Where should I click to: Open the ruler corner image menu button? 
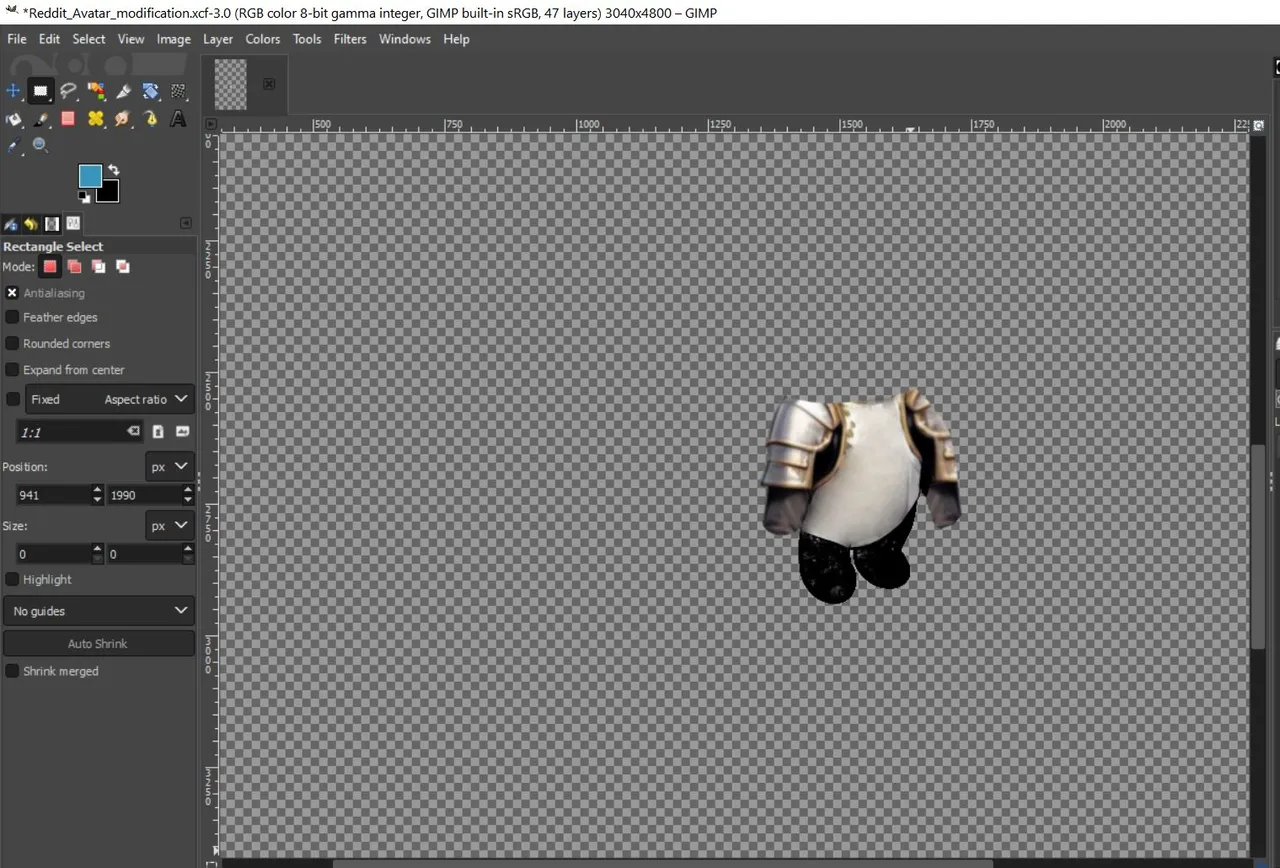pyautogui.click(x=210, y=124)
